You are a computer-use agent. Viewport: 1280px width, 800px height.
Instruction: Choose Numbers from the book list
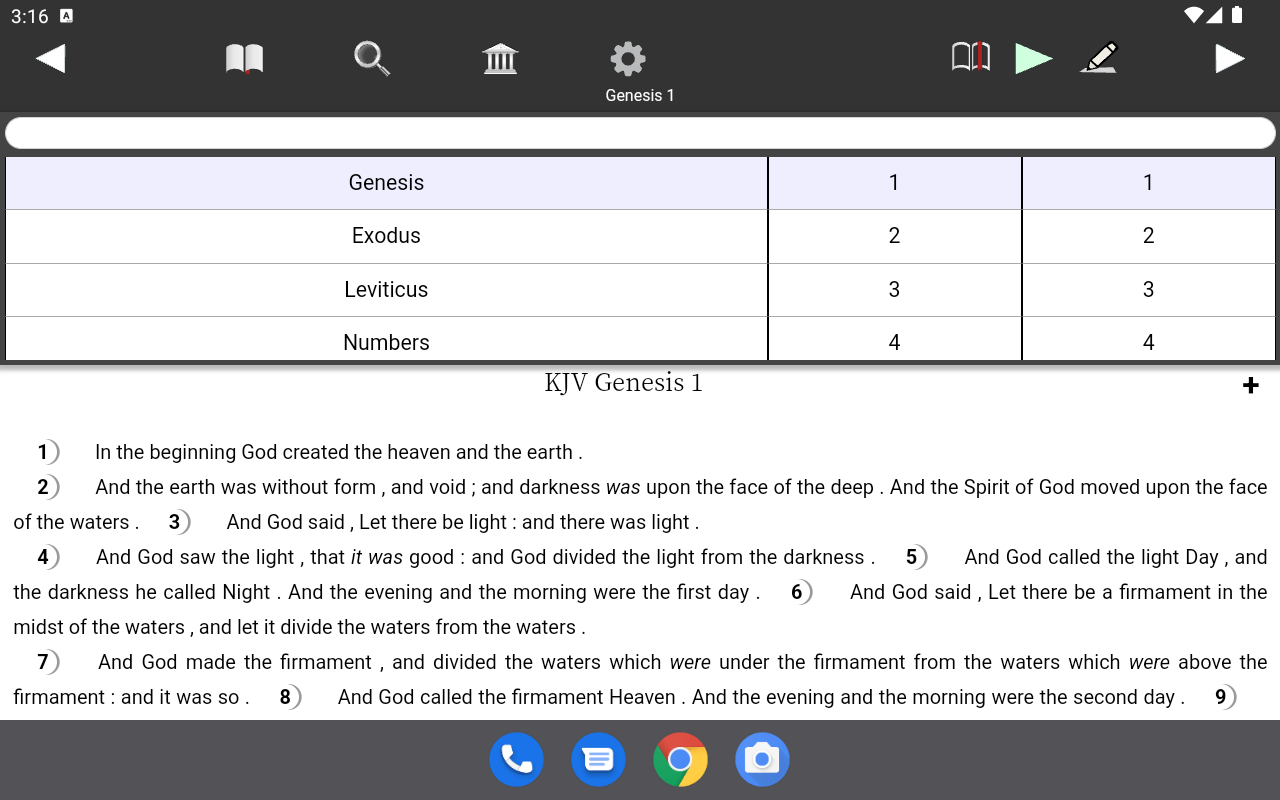tap(386, 342)
